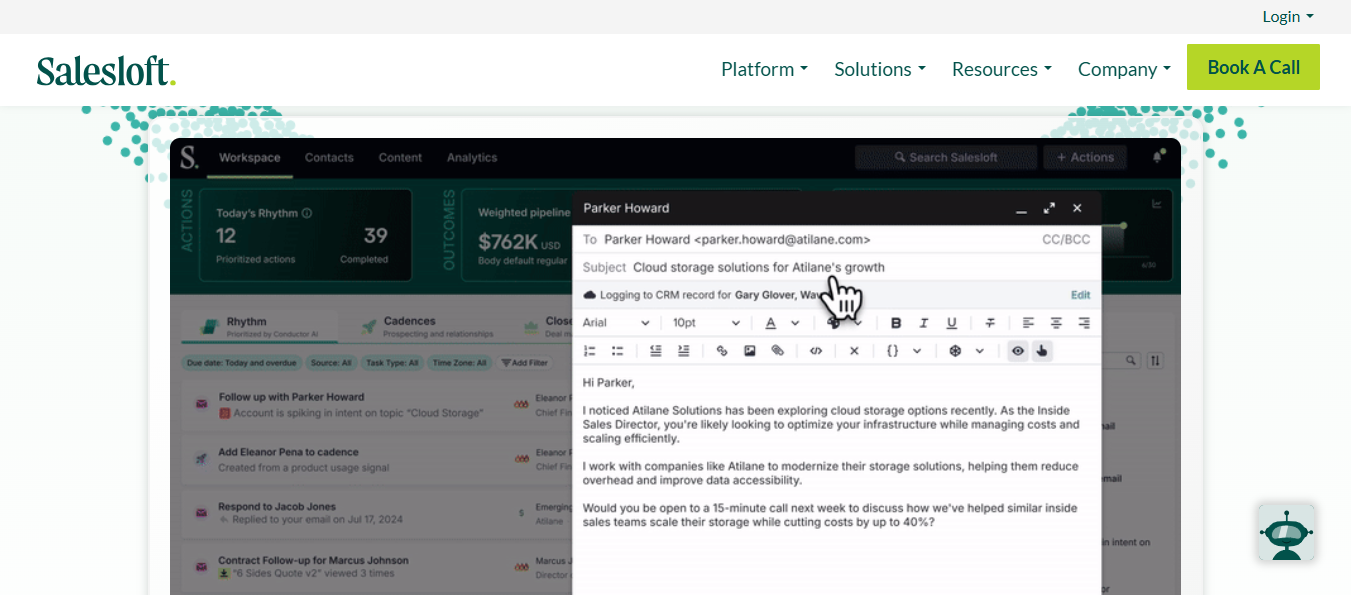Click the curly braces dynamic fields icon
The height and width of the screenshot is (595, 1351).
click(892, 351)
